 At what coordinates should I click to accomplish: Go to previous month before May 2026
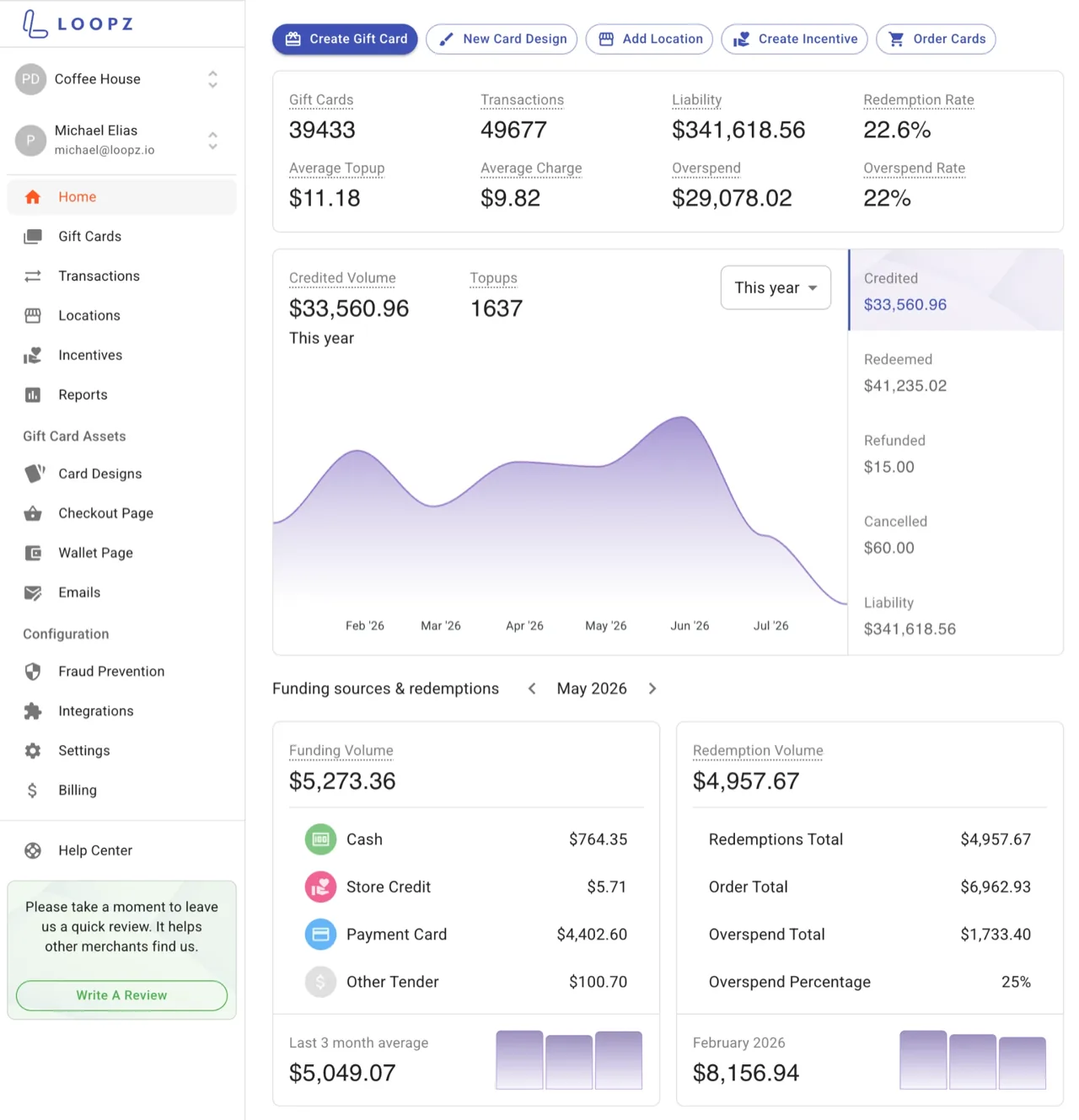click(x=532, y=689)
